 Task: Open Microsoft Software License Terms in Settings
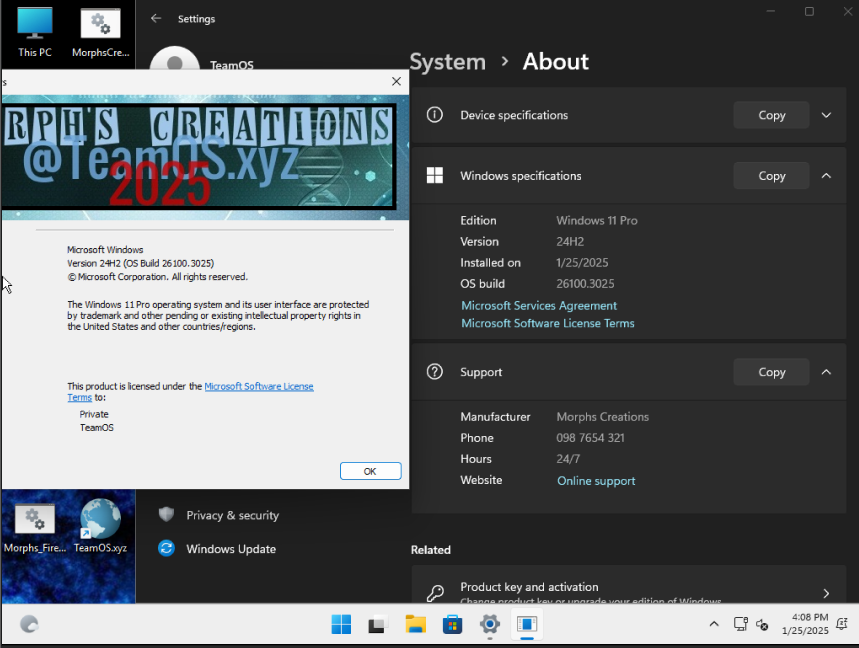pyautogui.click(x=548, y=323)
